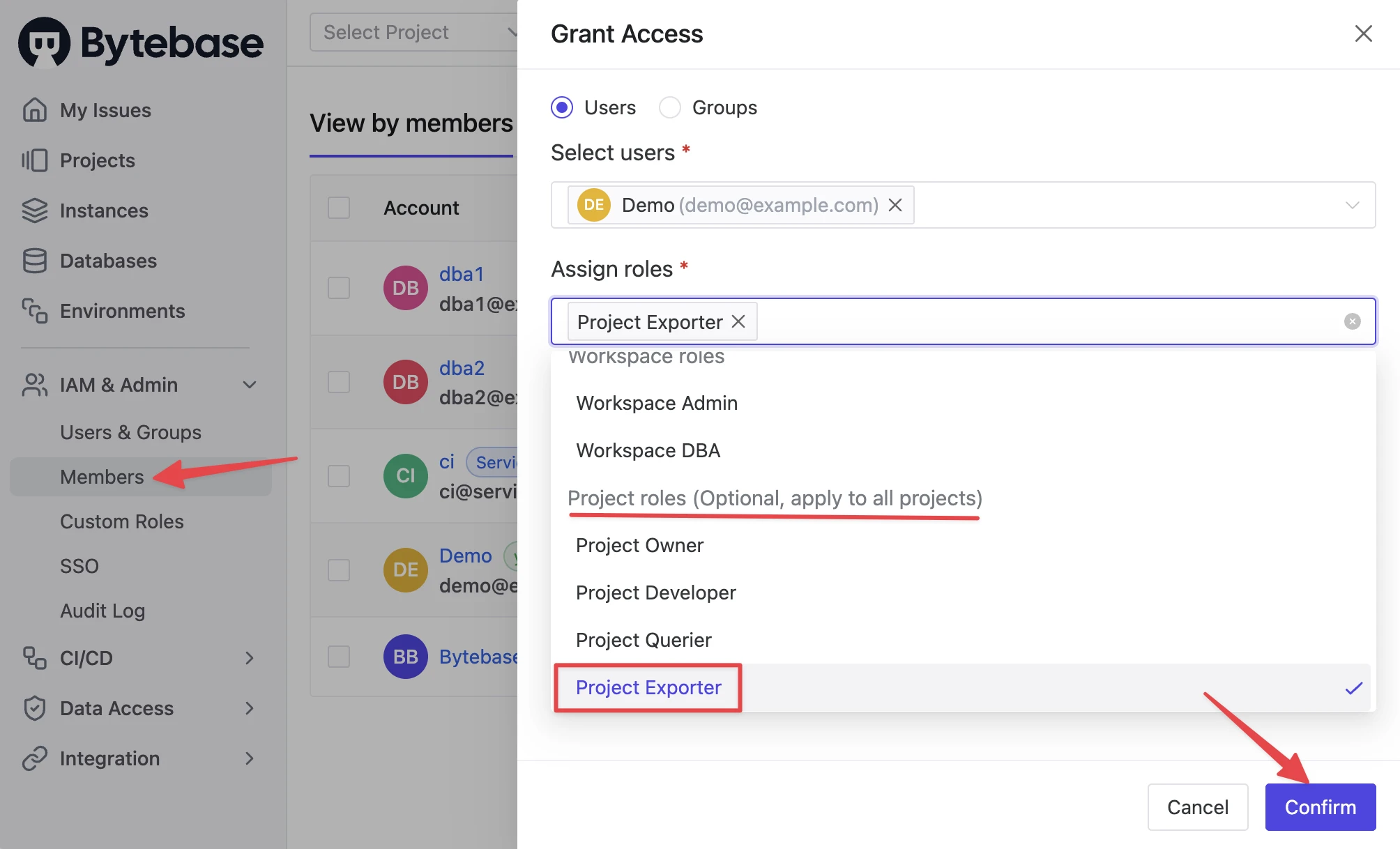Image resolution: width=1400 pixels, height=849 pixels.
Task: Check the Bytebase row checkbox
Action: [339, 657]
